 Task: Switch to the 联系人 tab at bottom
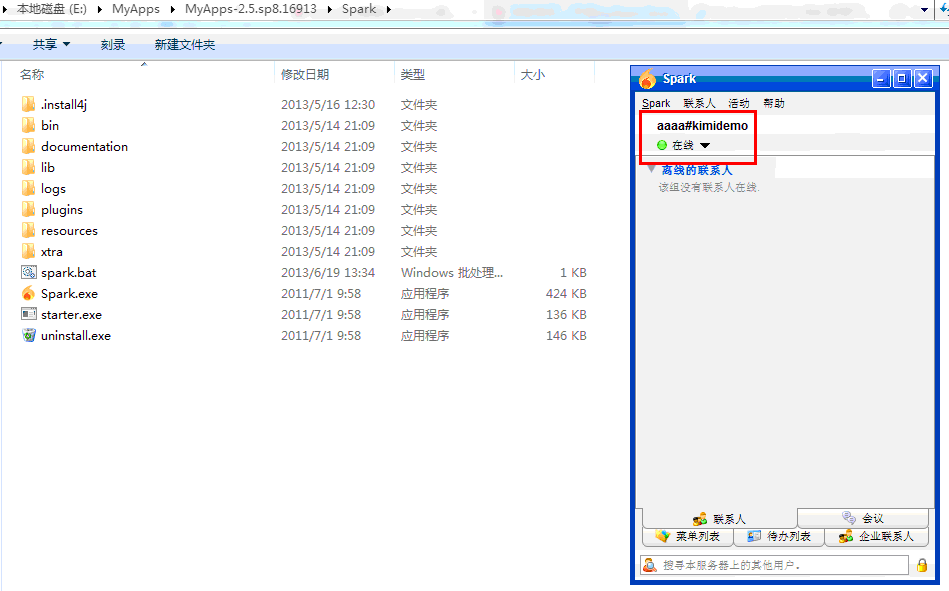(720, 519)
